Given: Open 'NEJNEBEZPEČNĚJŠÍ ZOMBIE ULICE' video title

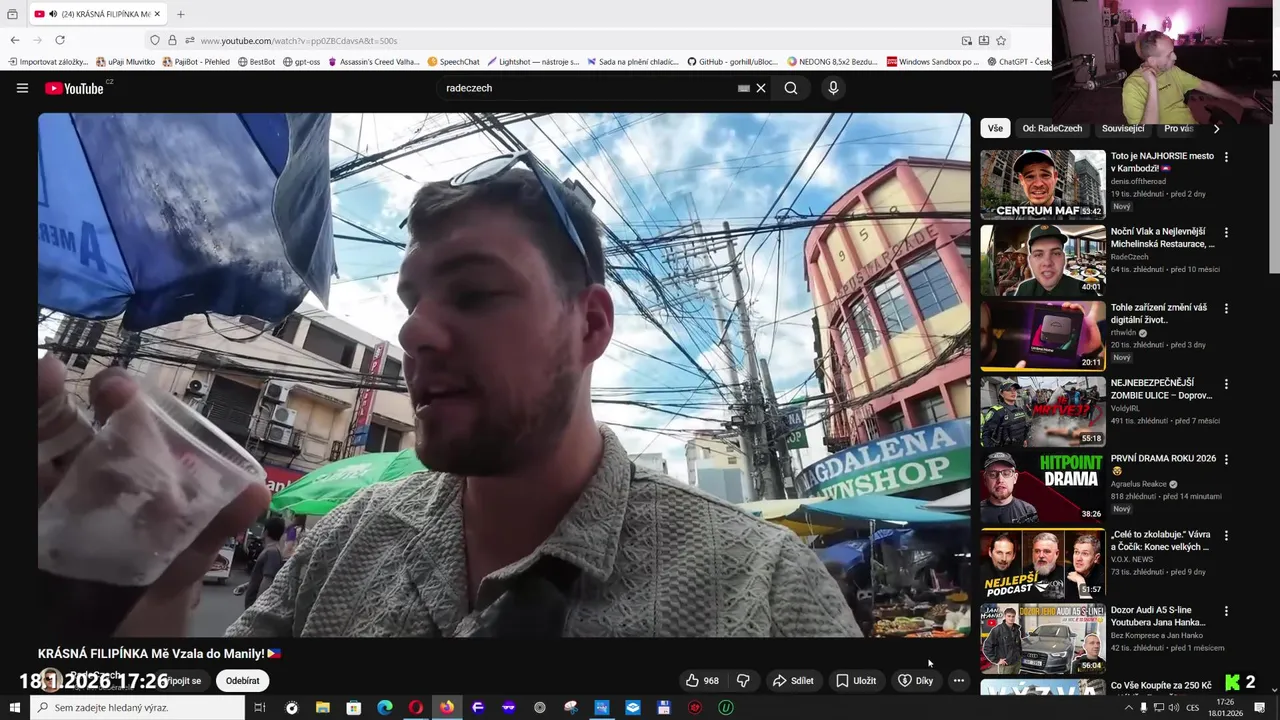Looking at the screenshot, I should tap(1163, 389).
